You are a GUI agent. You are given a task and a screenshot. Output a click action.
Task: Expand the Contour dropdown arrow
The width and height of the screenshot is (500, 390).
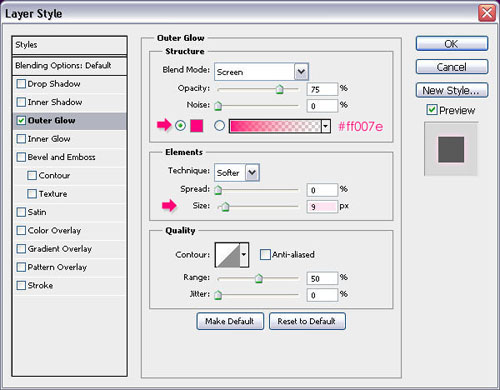tap(244, 255)
